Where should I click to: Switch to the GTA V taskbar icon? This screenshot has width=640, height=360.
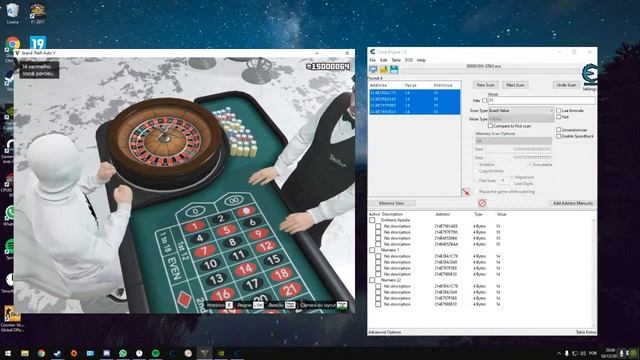204,353
